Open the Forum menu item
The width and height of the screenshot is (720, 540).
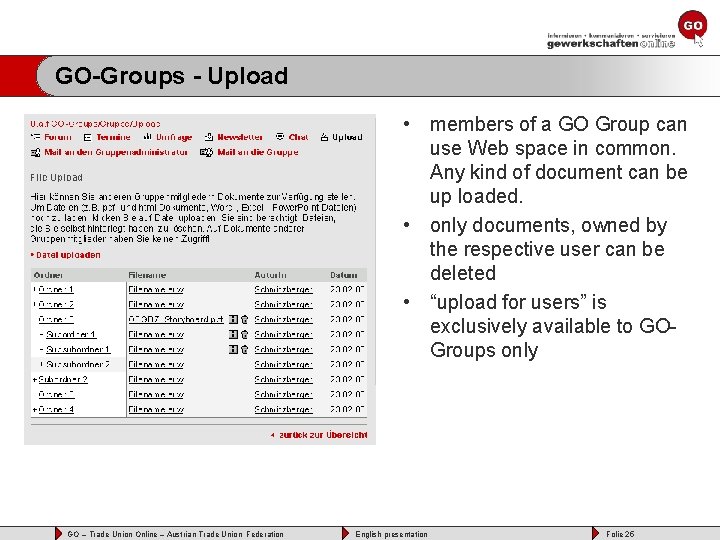pos(58,137)
